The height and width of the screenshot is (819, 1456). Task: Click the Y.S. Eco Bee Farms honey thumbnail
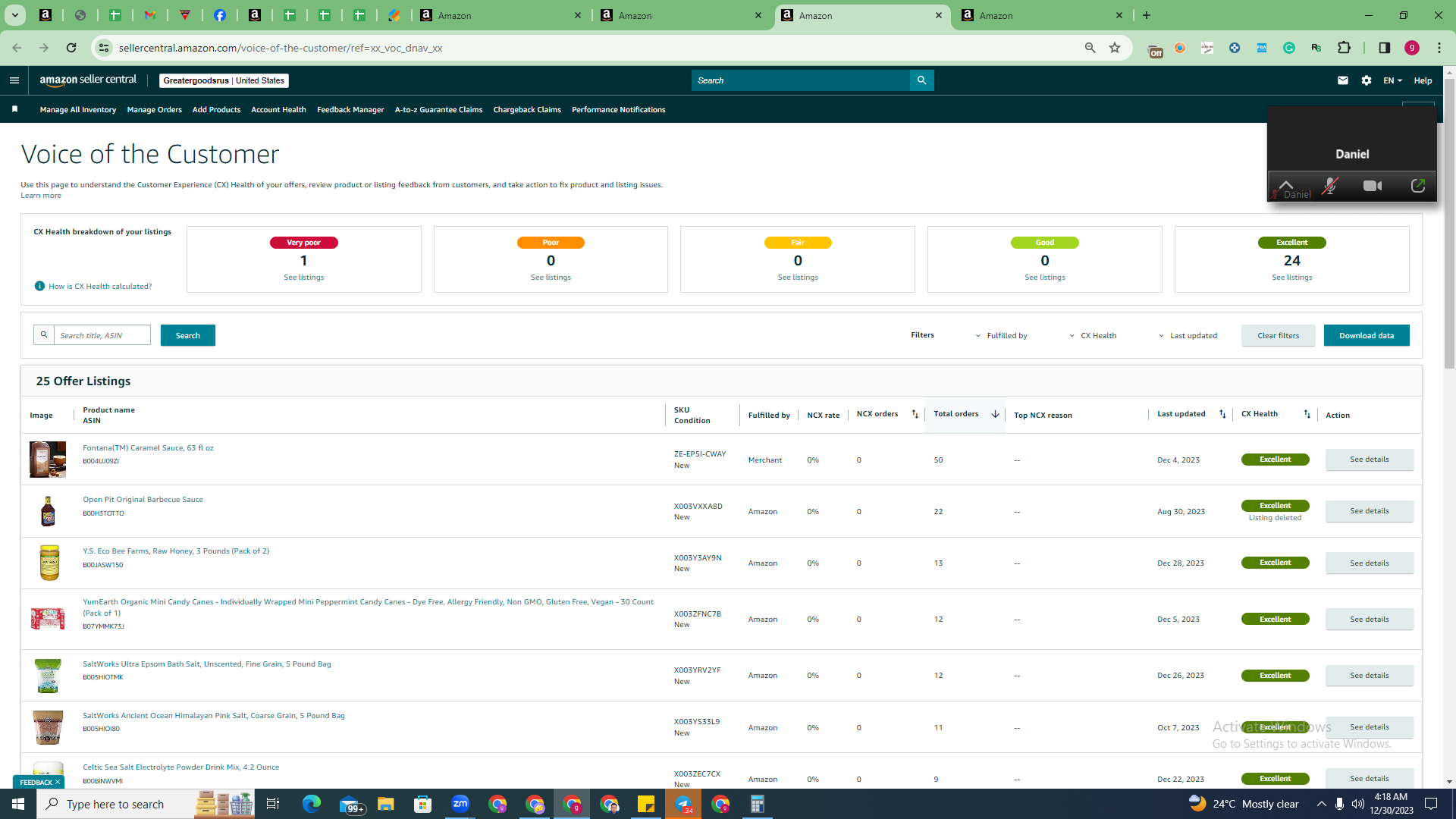pyautogui.click(x=49, y=563)
